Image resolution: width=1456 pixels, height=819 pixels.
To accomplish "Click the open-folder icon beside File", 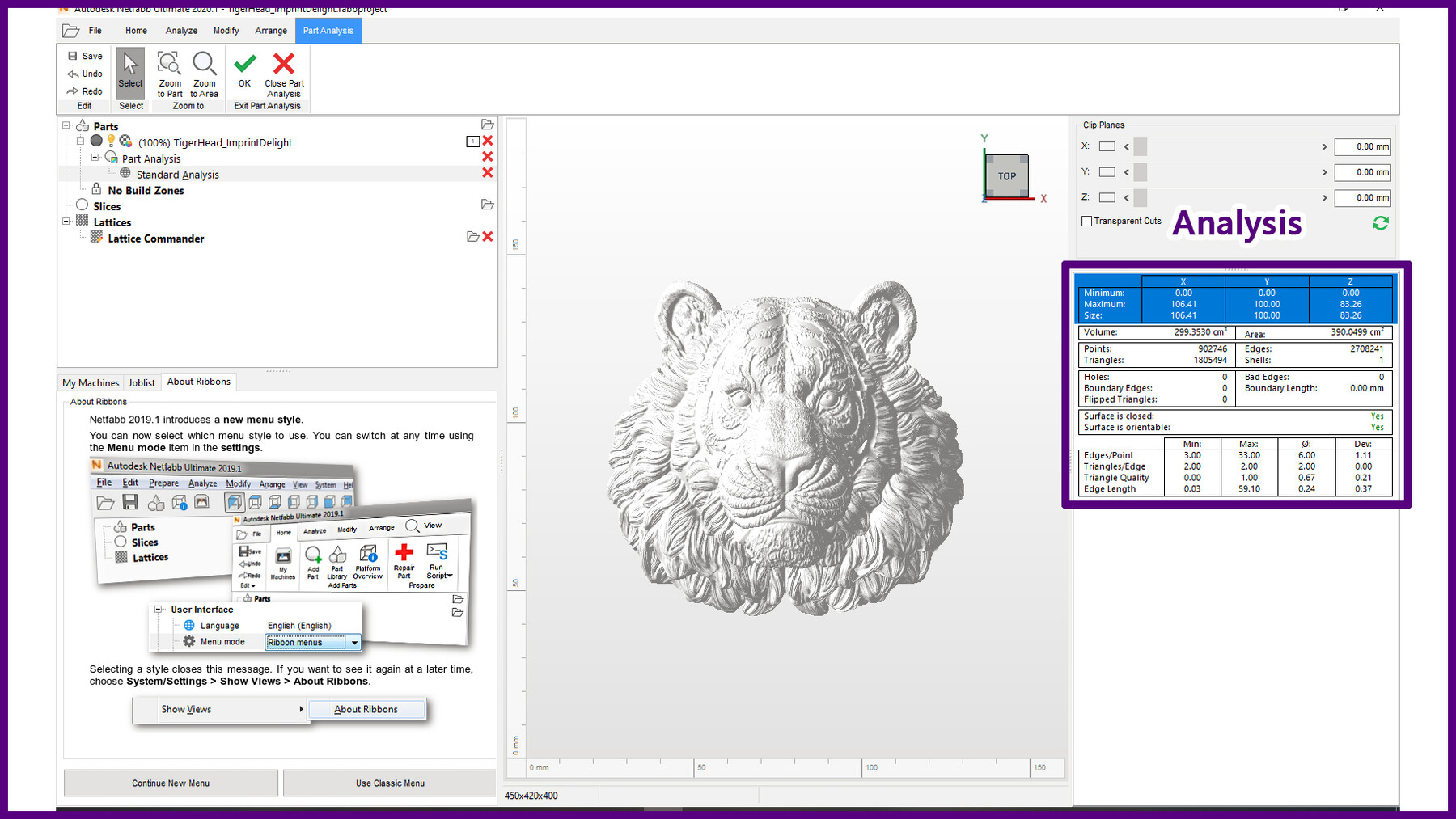I will tap(71, 31).
